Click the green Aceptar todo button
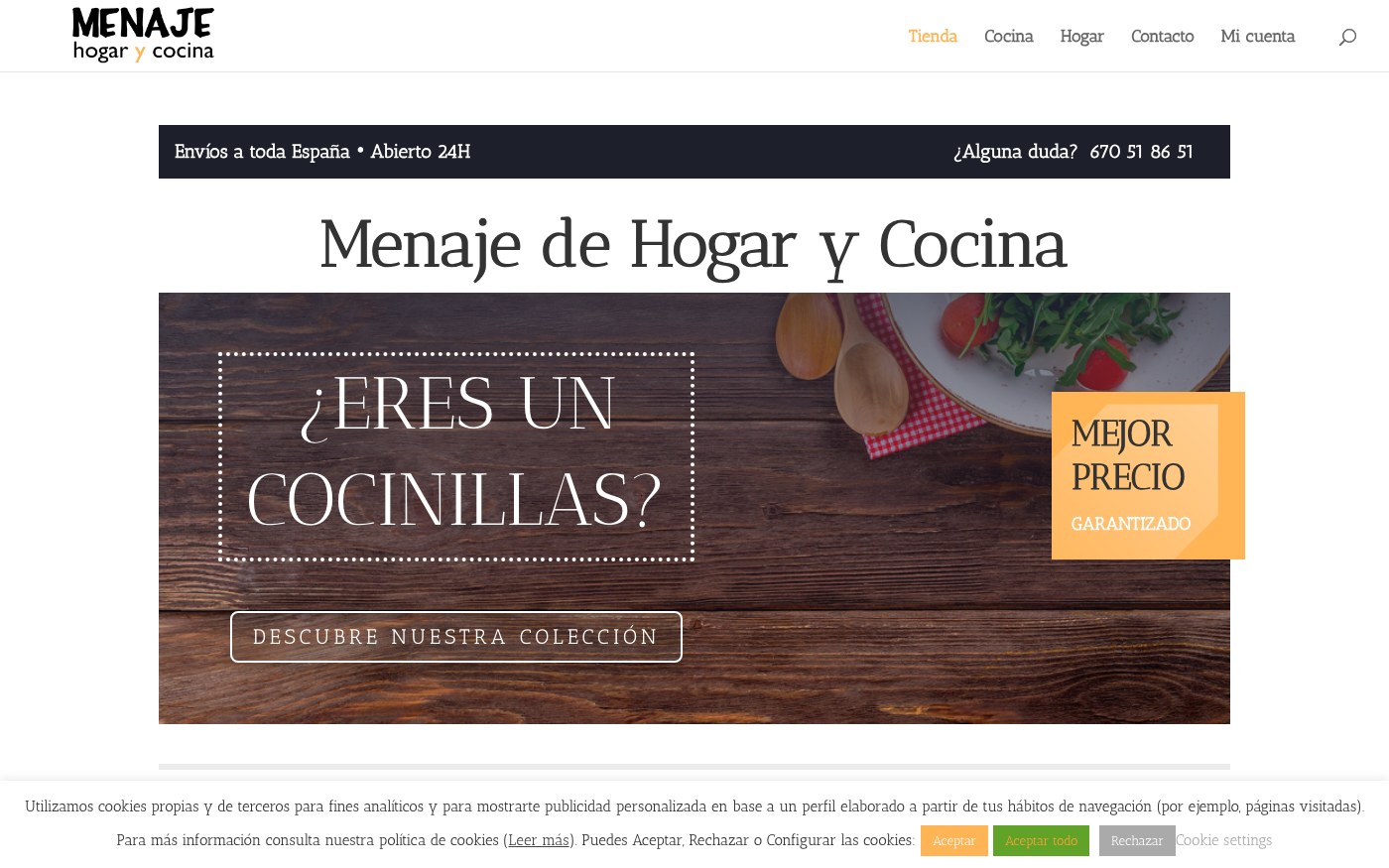Image resolution: width=1389 pixels, height=868 pixels. (x=1041, y=841)
